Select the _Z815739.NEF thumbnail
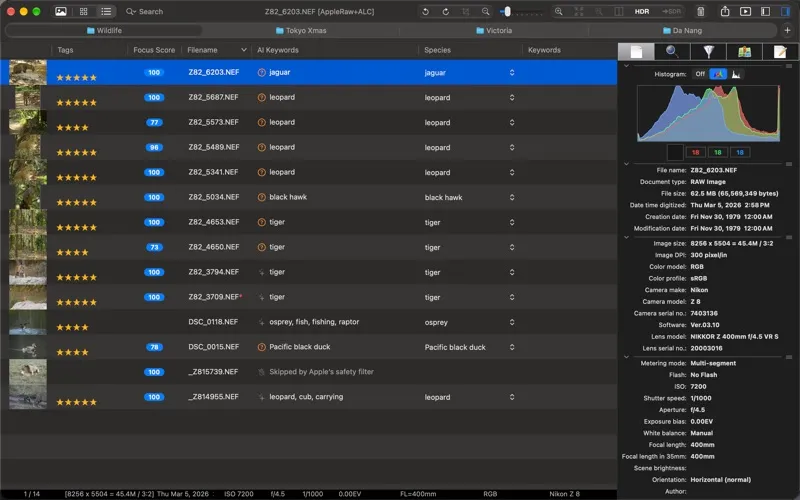This screenshot has width=800, height=500. [x=28, y=372]
